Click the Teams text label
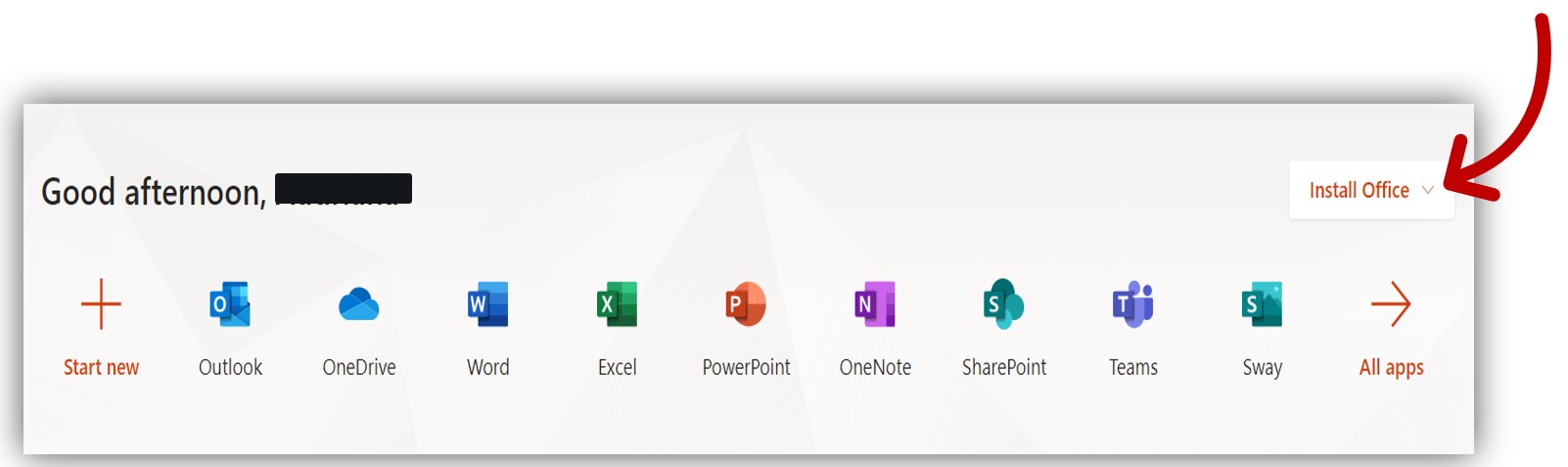 click(x=1133, y=367)
